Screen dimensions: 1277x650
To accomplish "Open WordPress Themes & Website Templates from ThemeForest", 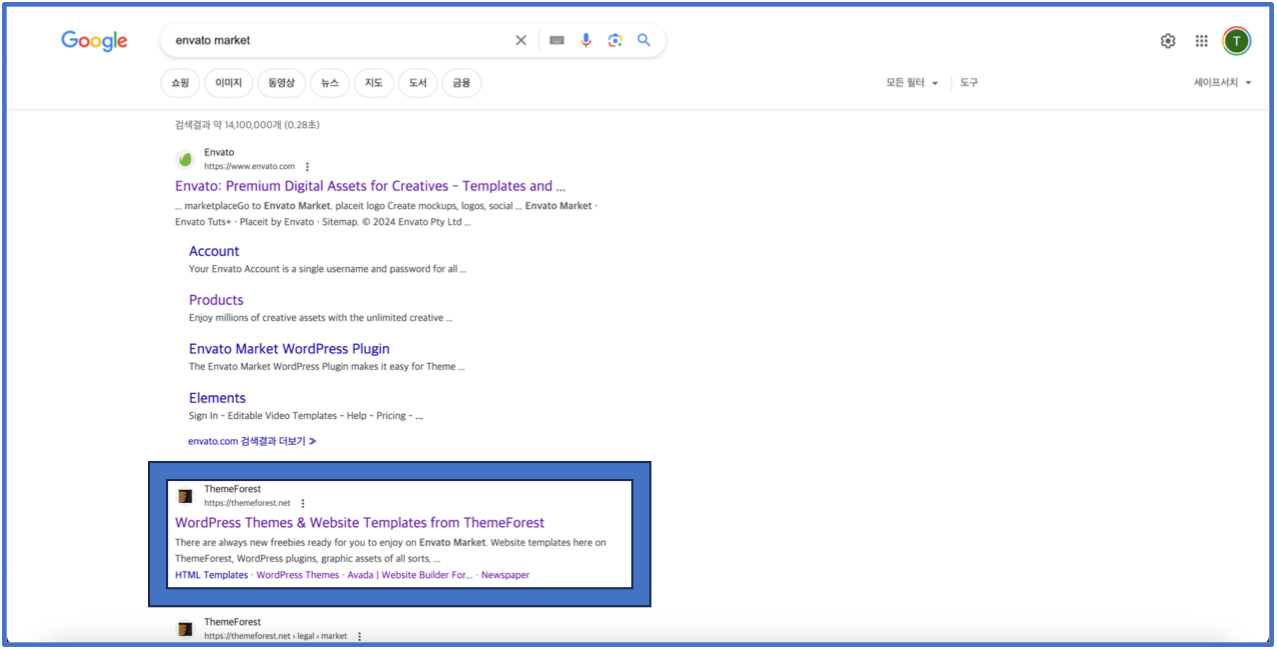I will tap(360, 523).
